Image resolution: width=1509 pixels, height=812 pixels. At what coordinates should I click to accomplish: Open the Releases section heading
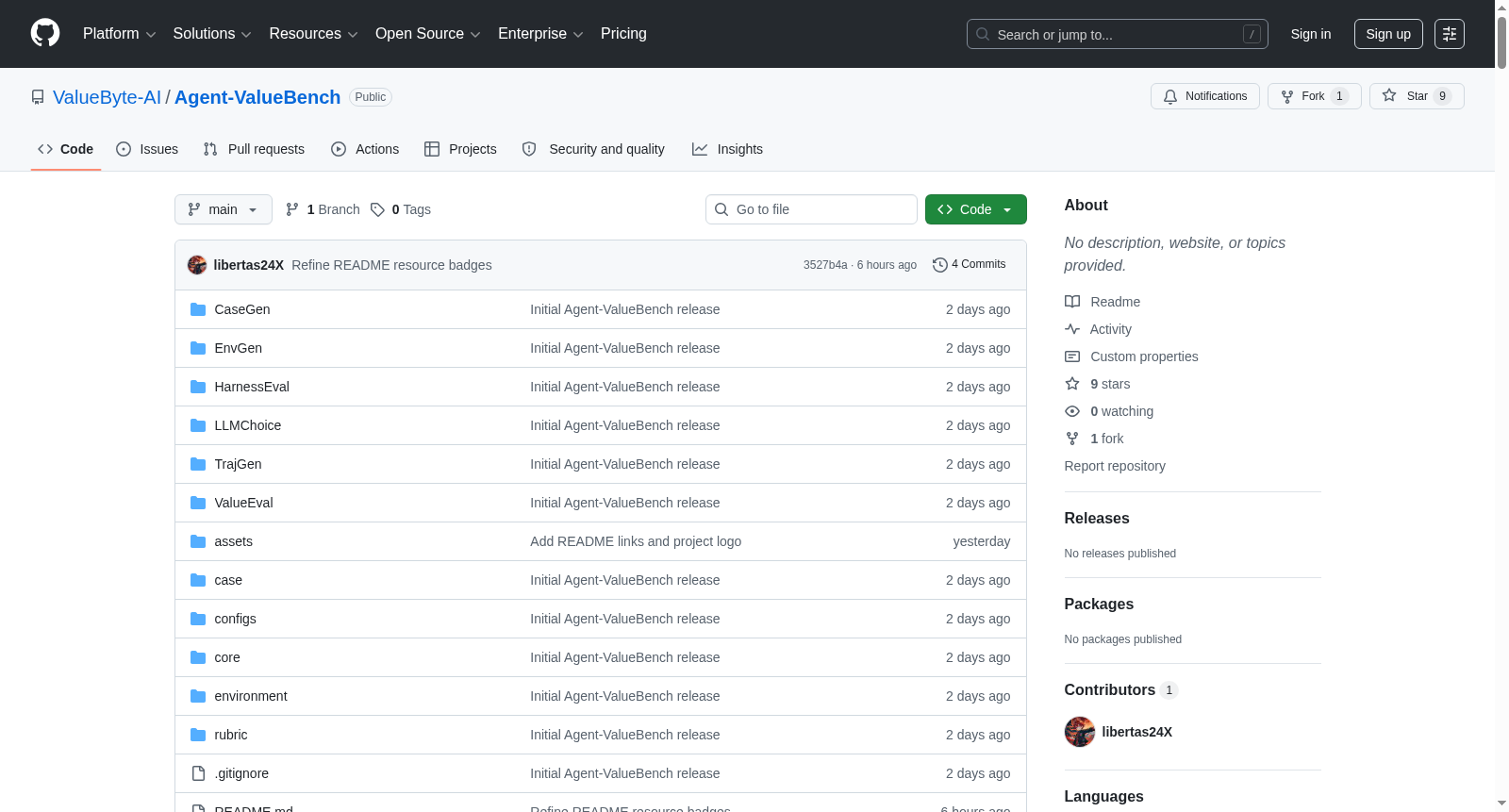tap(1097, 519)
